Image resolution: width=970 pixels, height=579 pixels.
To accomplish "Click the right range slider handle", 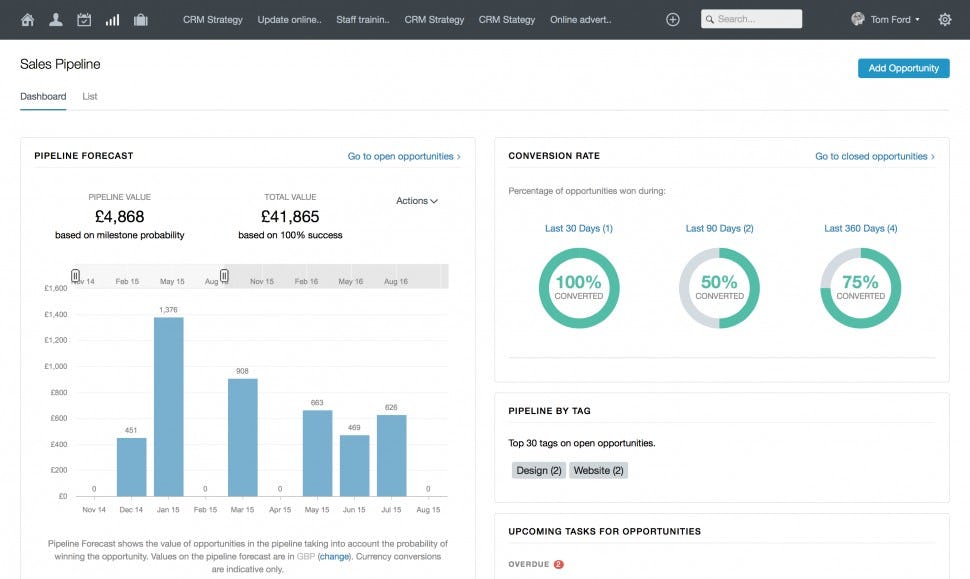I will point(224,275).
